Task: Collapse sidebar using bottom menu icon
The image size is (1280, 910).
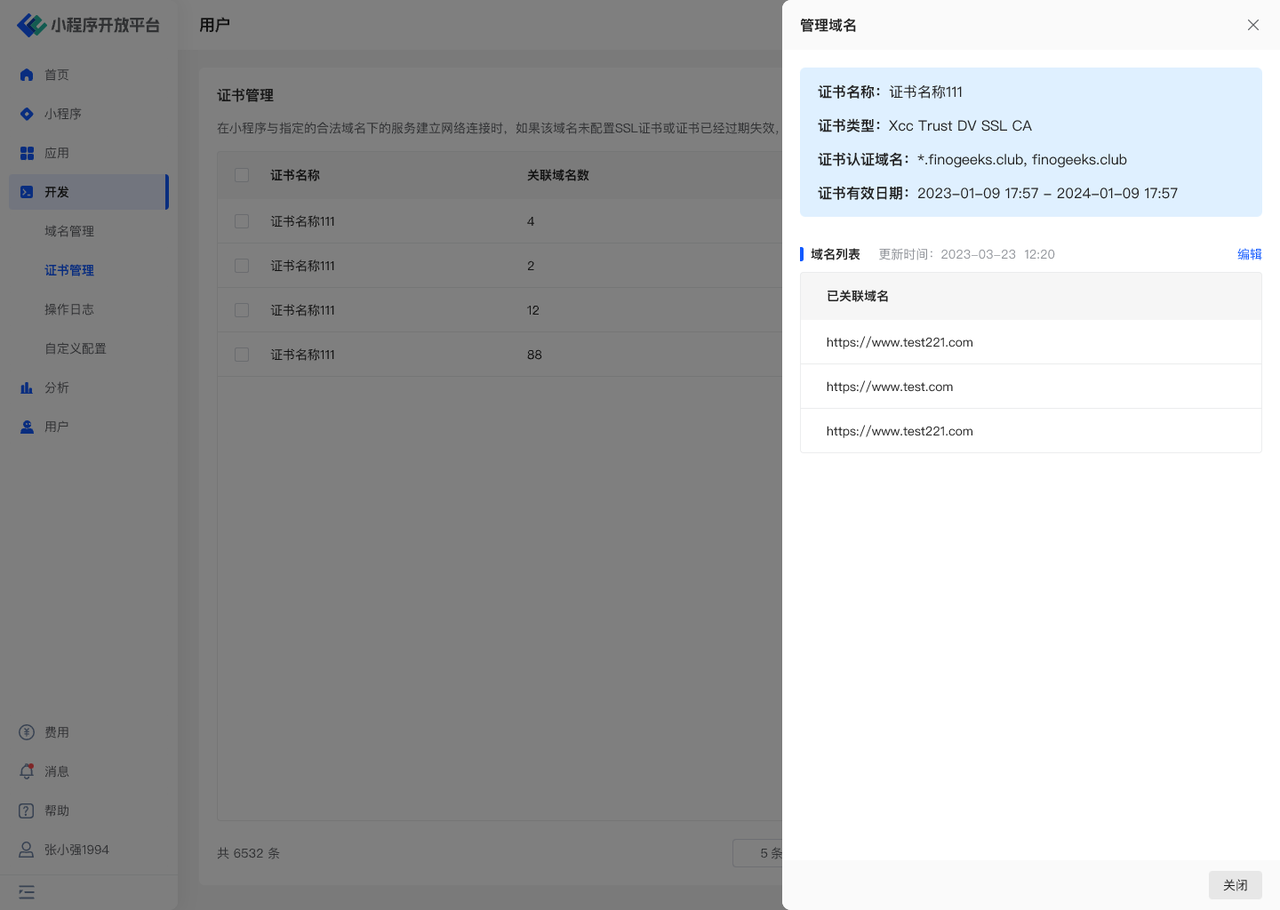Action: (27, 892)
